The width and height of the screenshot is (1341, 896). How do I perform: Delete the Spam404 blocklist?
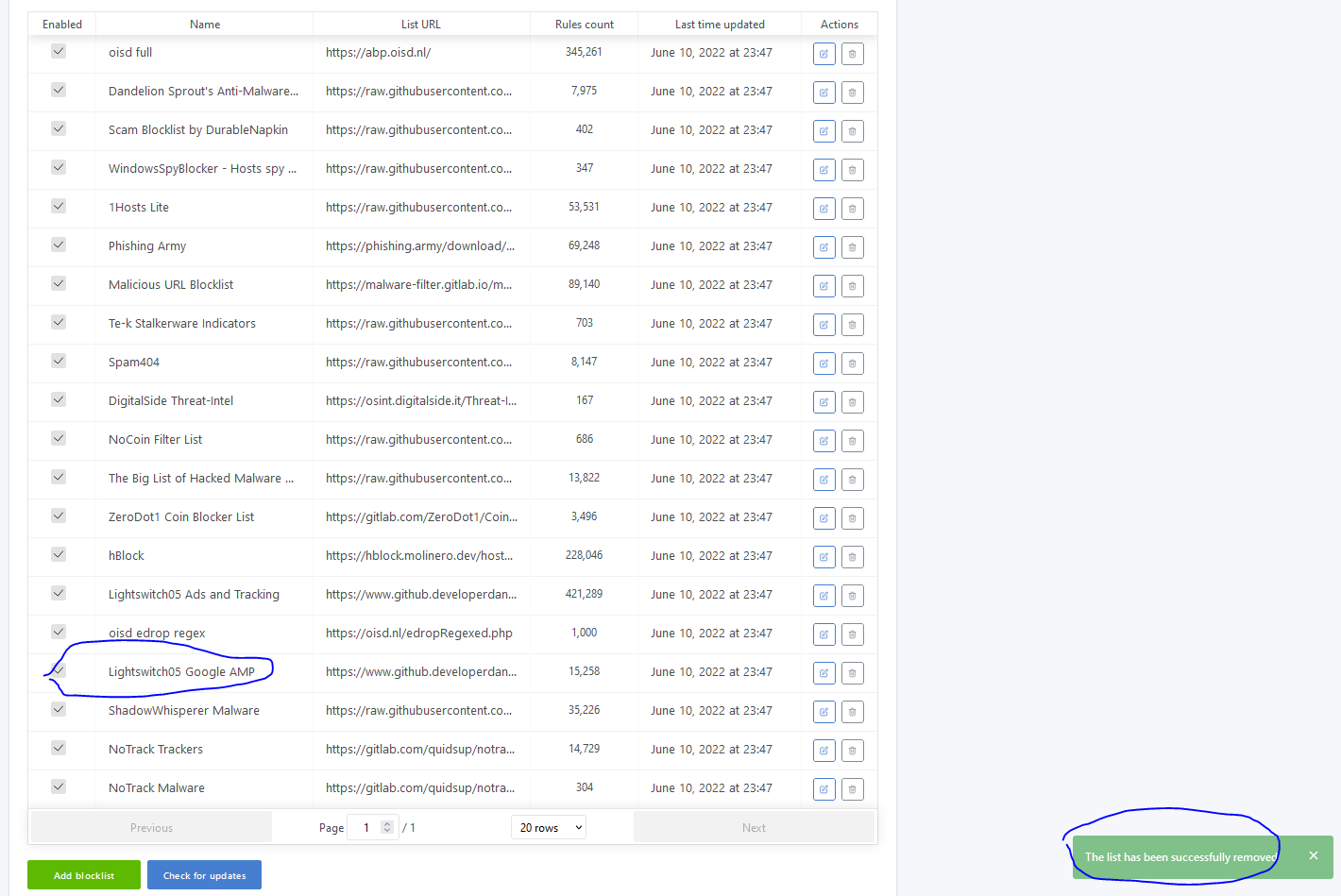click(852, 363)
